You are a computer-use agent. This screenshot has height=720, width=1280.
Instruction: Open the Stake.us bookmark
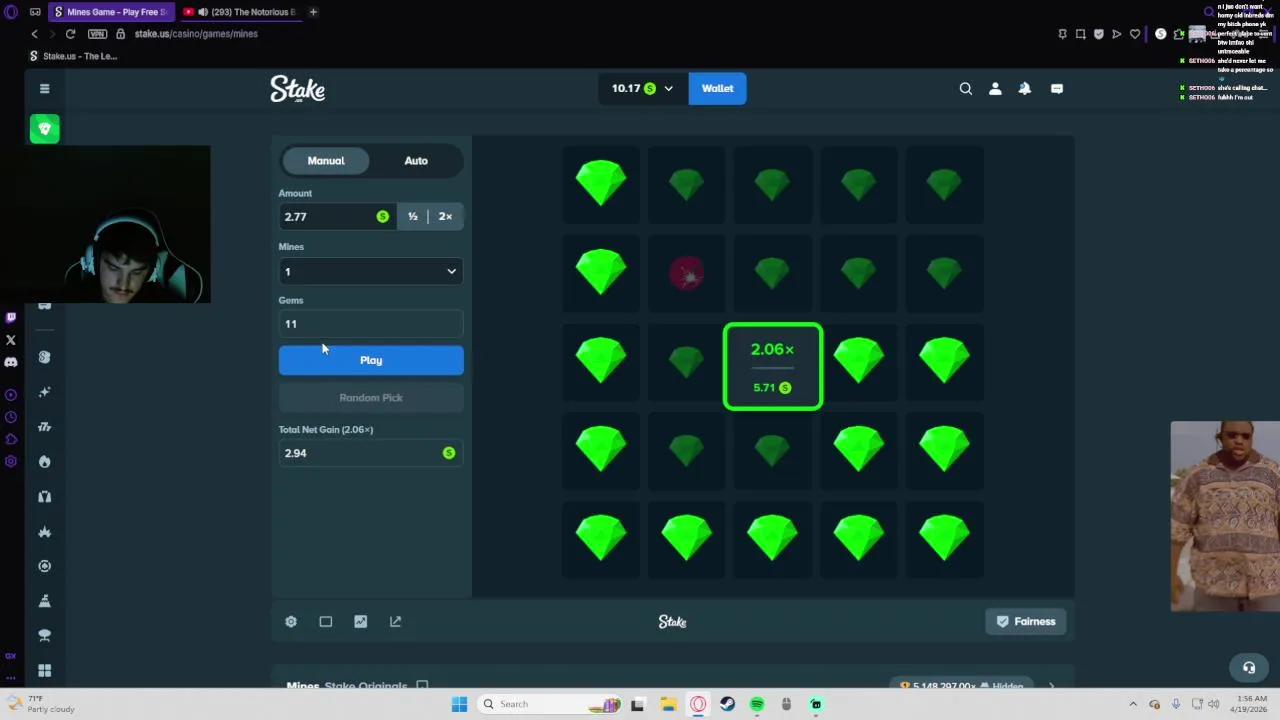(74, 56)
